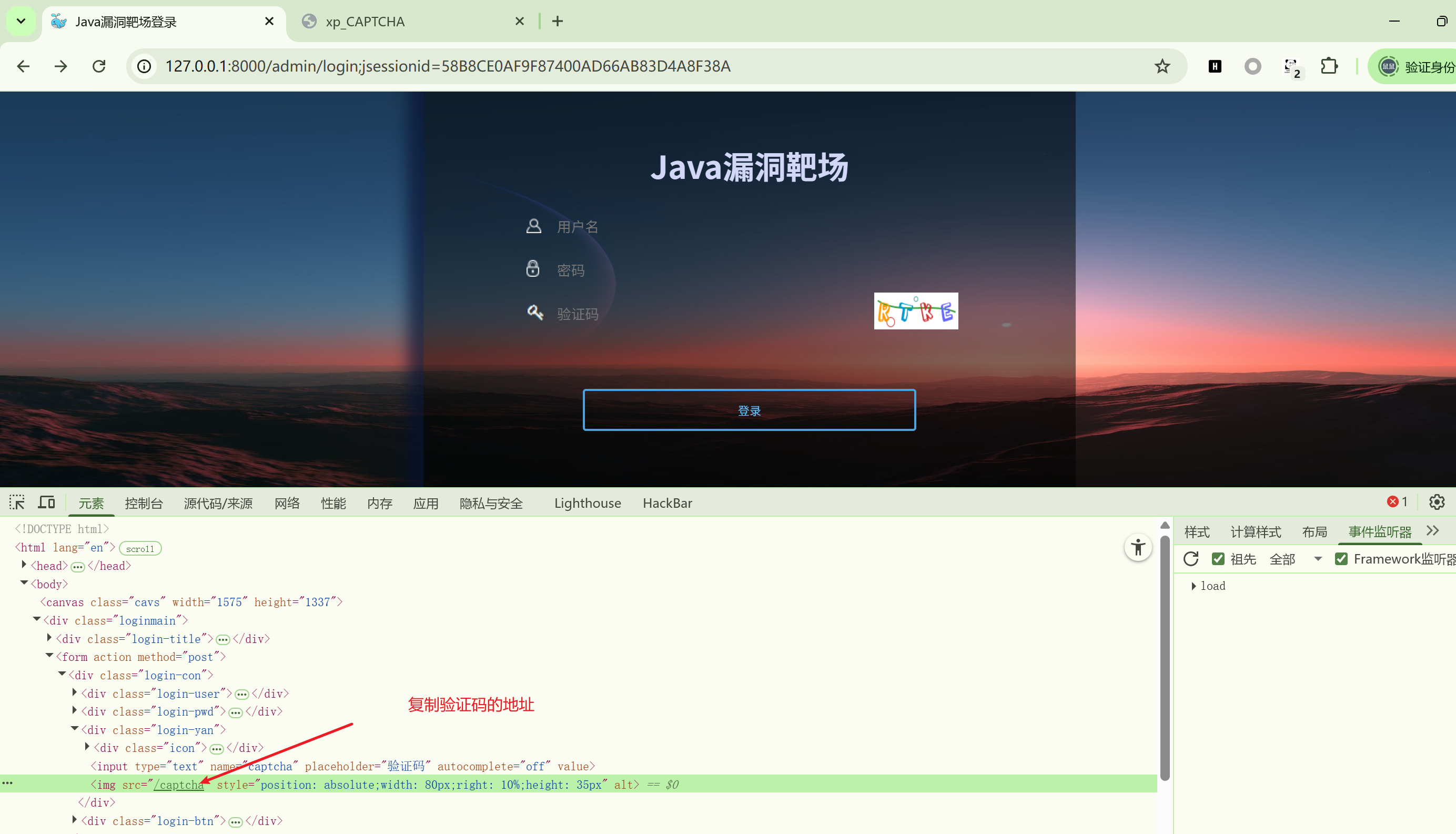Open the 全部 event listener filter dropdown
Viewport: 1456px width, 834px height.
(x=1318, y=558)
